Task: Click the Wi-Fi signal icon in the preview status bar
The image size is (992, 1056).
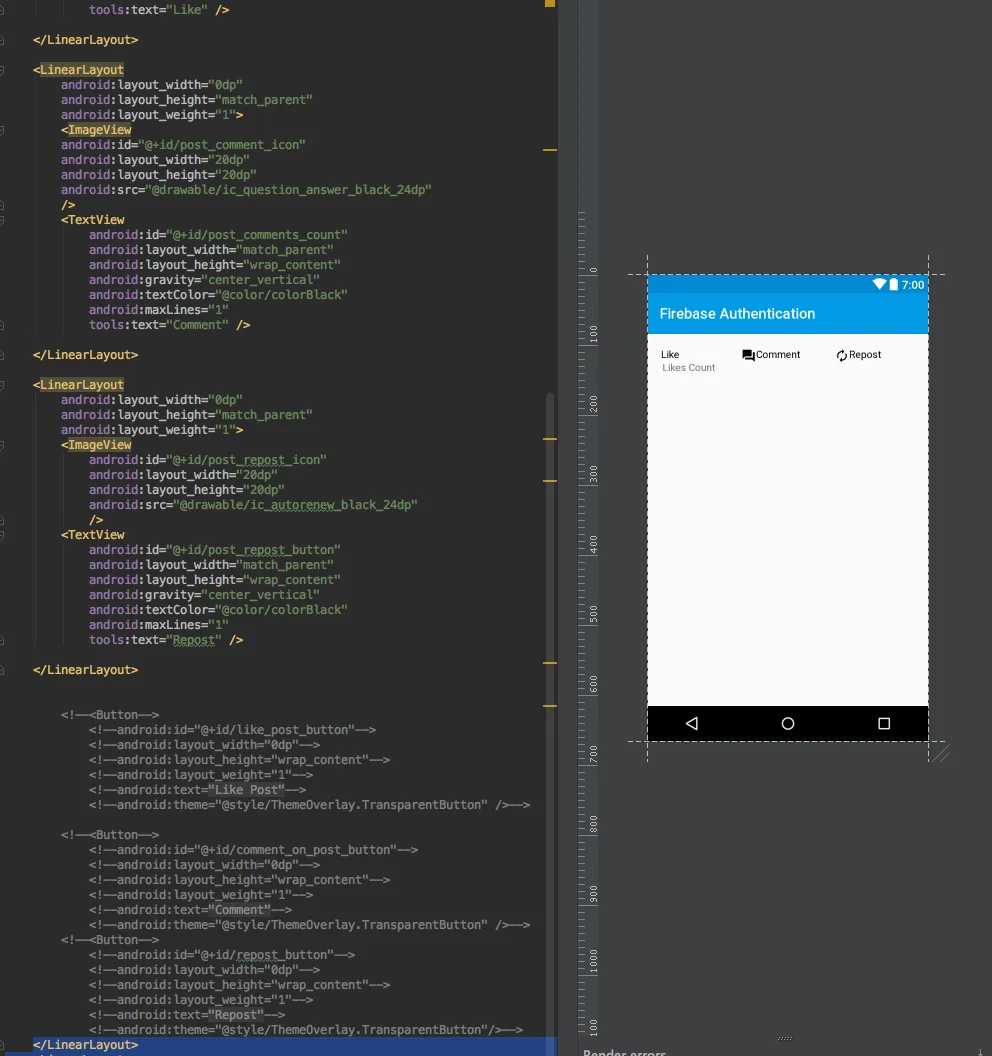Action: [880, 284]
